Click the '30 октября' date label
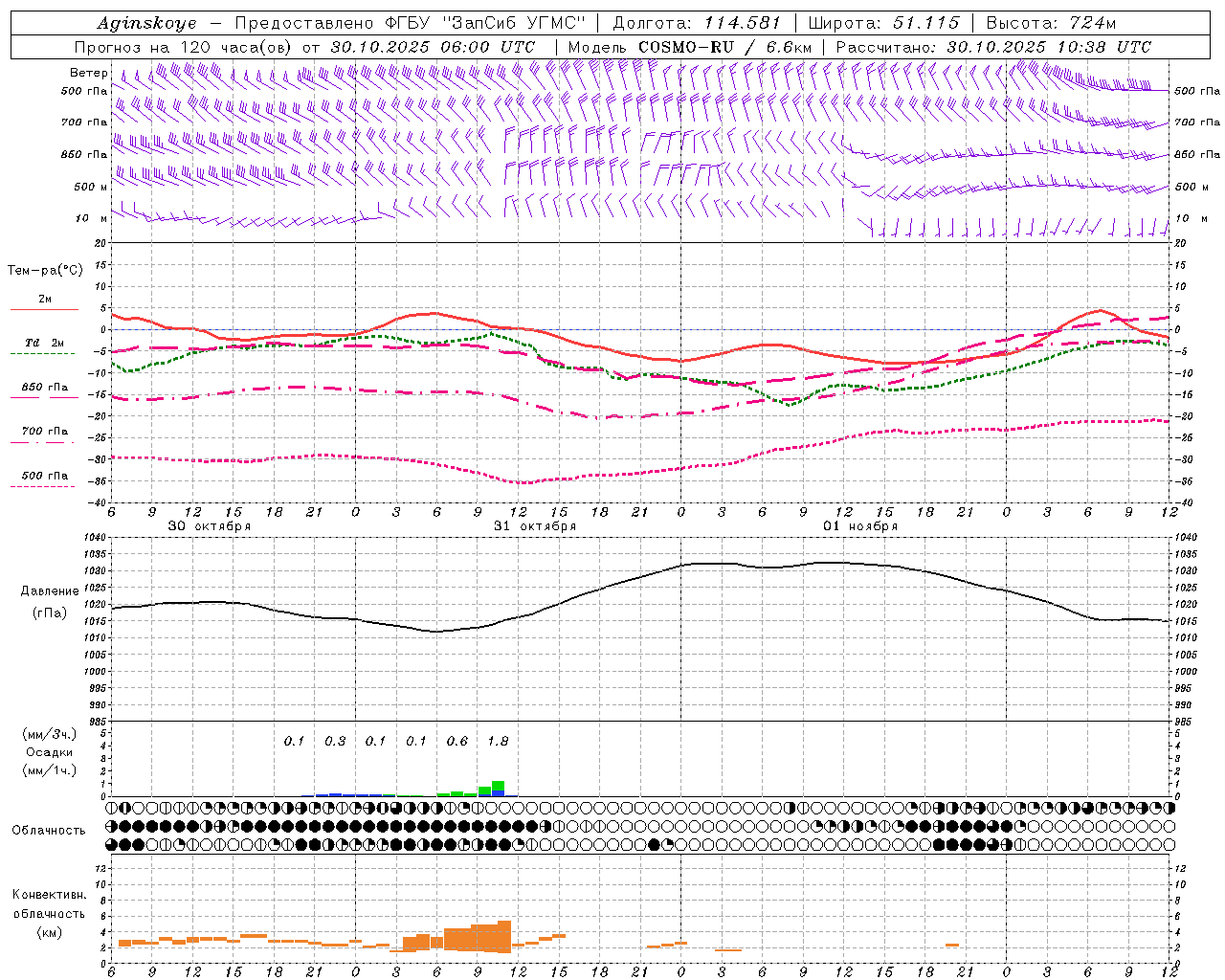 pyautogui.click(x=210, y=526)
